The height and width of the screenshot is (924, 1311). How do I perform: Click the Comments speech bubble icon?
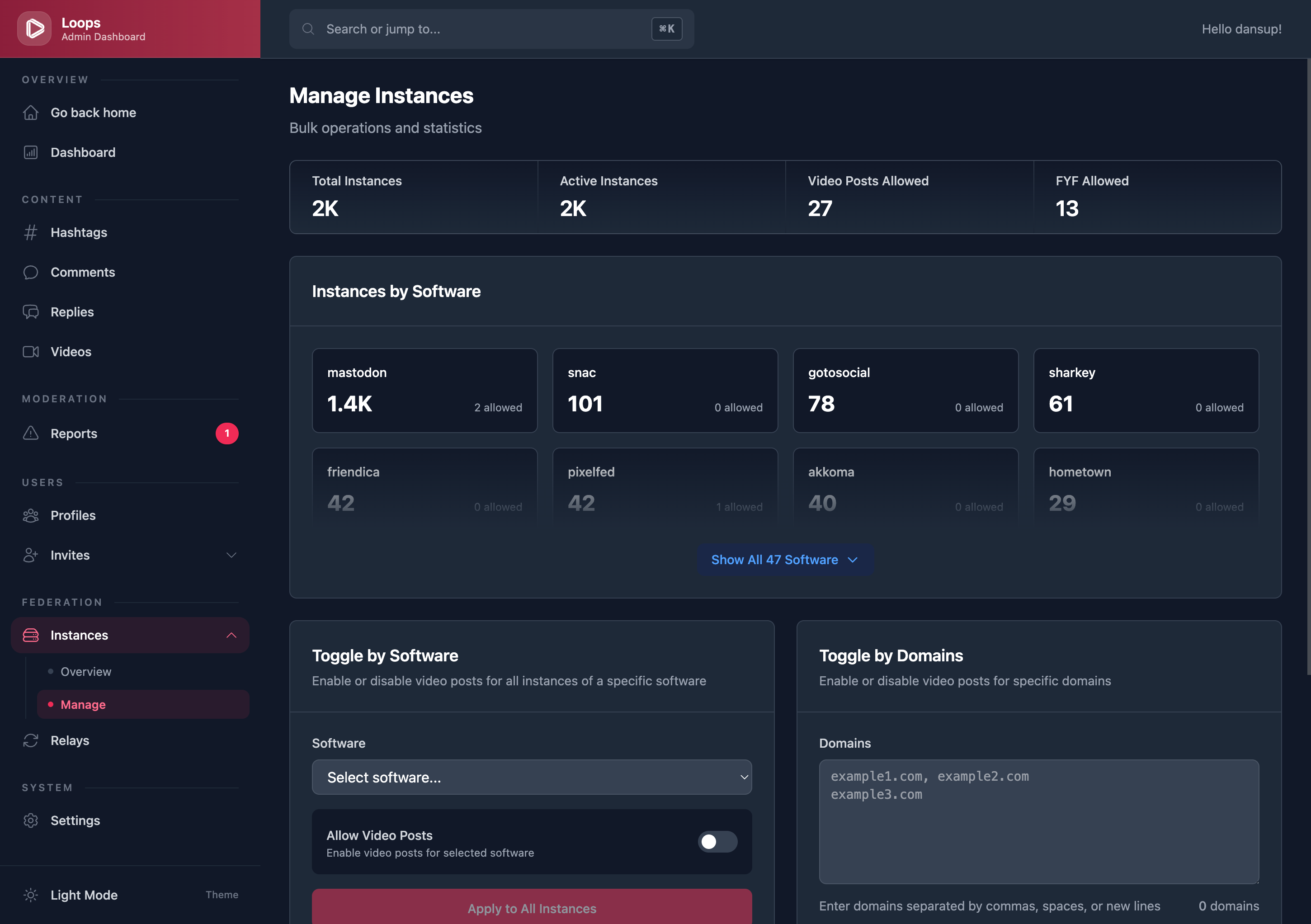(31, 273)
